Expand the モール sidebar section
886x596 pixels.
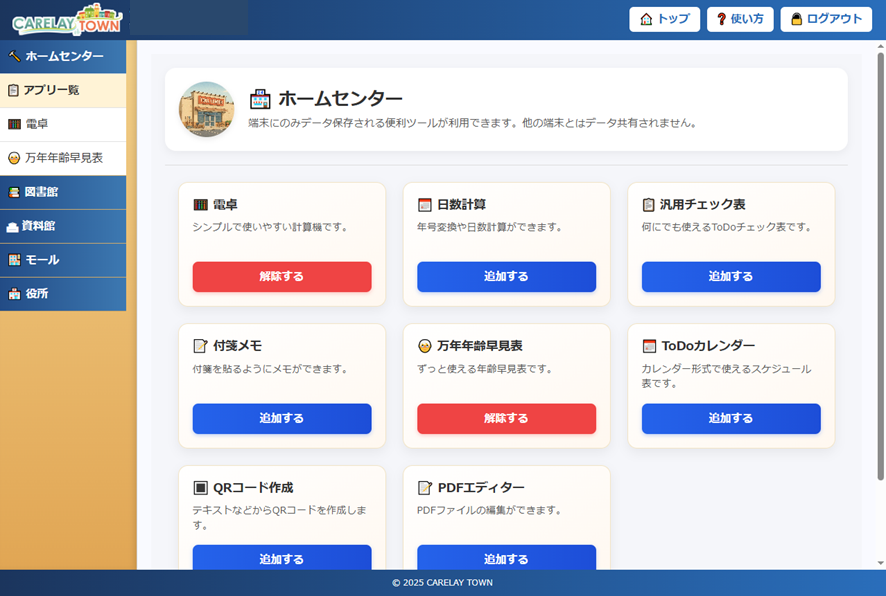coord(63,260)
